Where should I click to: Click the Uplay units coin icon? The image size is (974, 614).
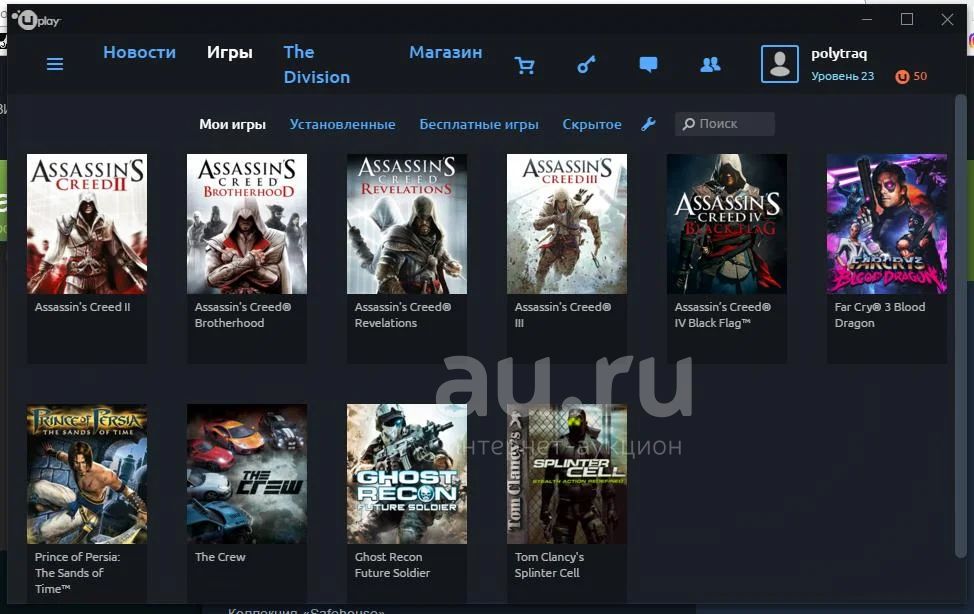tap(902, 76)
